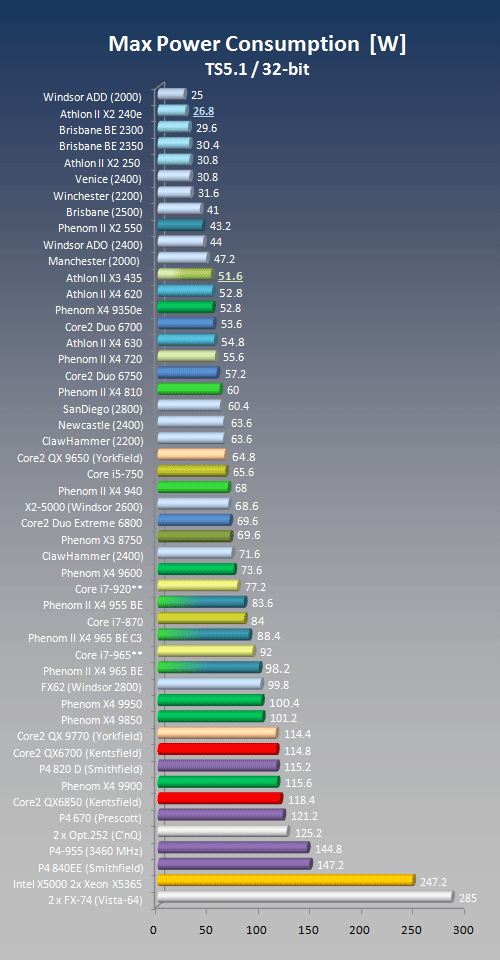
Task: Select the Athlon II X3 435 bar
Action: pyautogui.click(x=185, y=274)
